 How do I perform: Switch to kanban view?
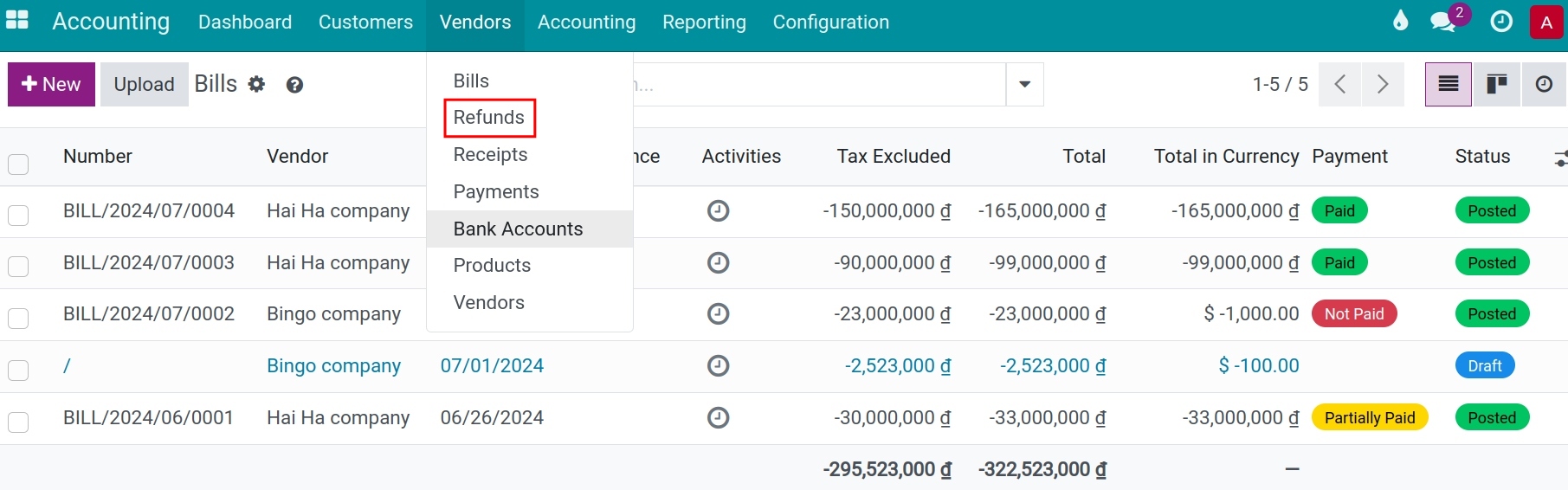1497,84
